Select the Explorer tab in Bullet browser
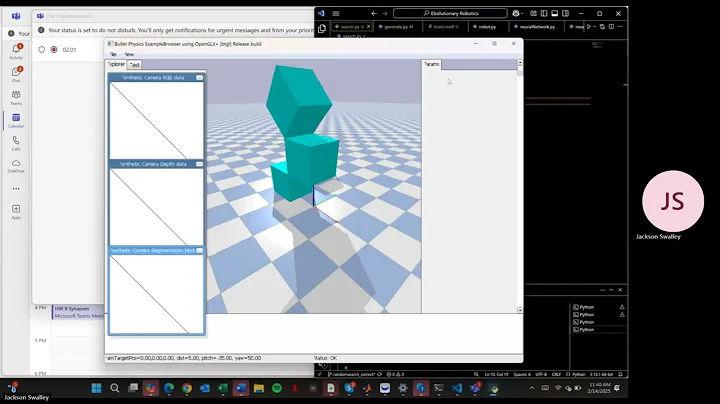Viewport: 720px width, 404px height. [x=116, y=64]
